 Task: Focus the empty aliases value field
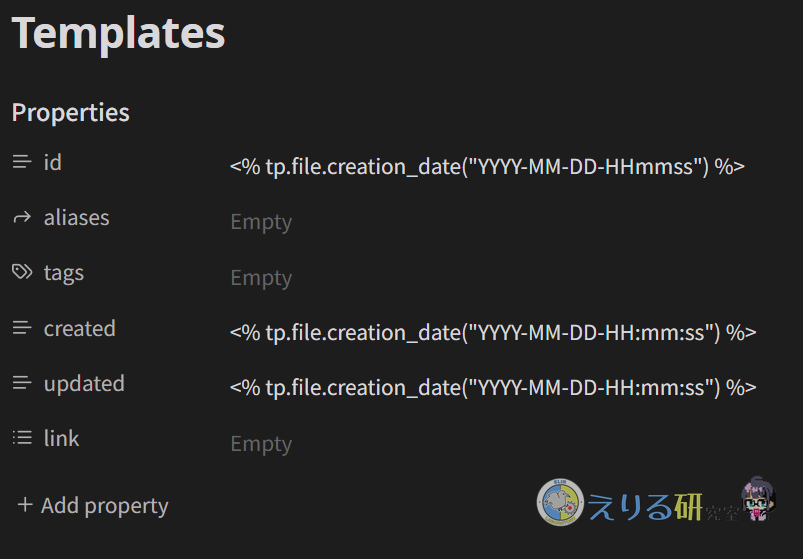[x=261, y=222]
